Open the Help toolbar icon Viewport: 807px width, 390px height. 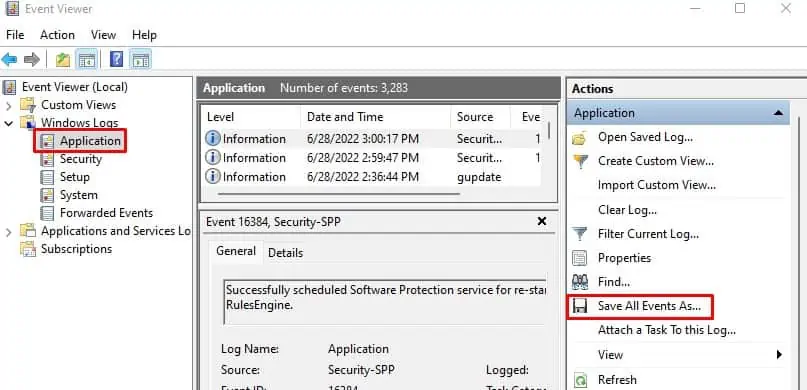[x=116, y=60]
